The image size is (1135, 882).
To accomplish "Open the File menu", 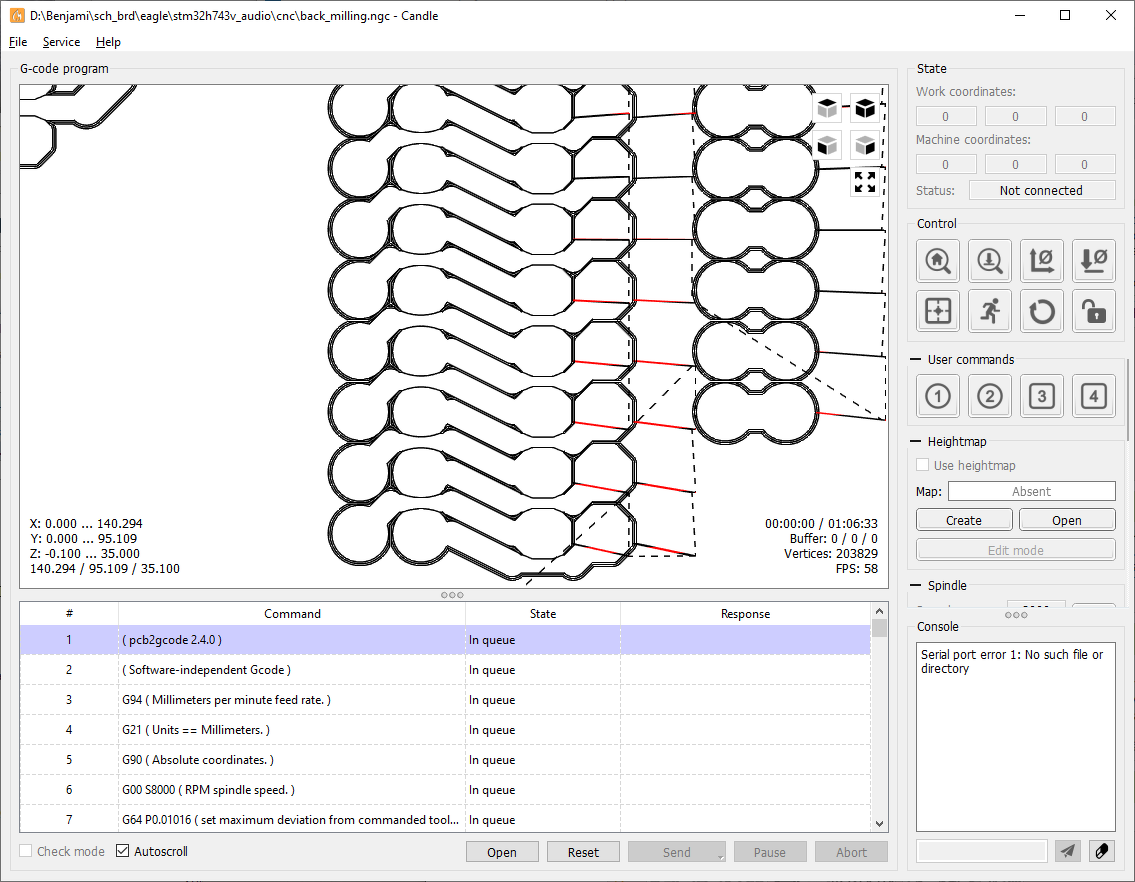I will pyautogui.click(x=18, y=42).
